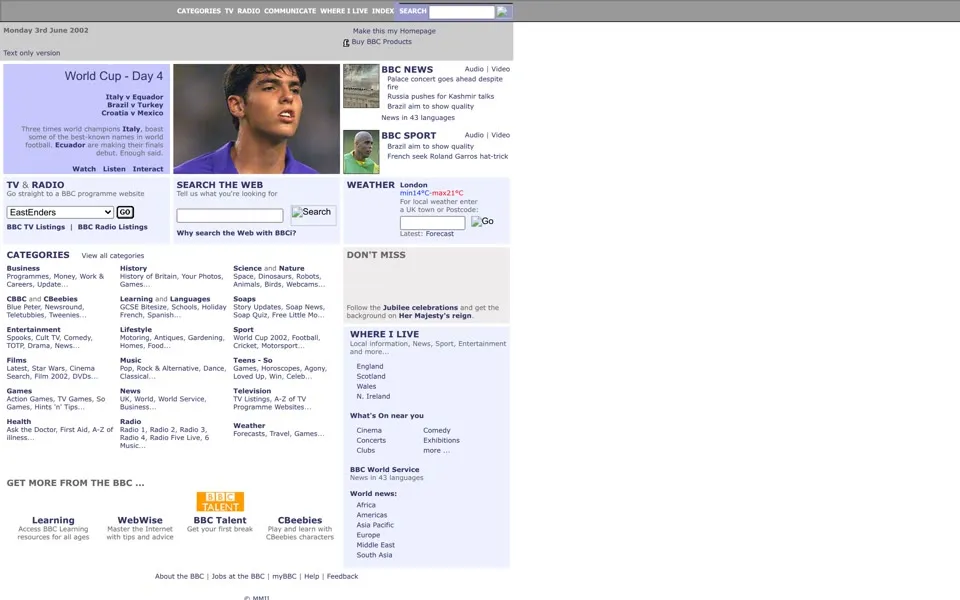This screenshot has height=600, width=960.
Task: Open the Soaps category
Action: 244,299
